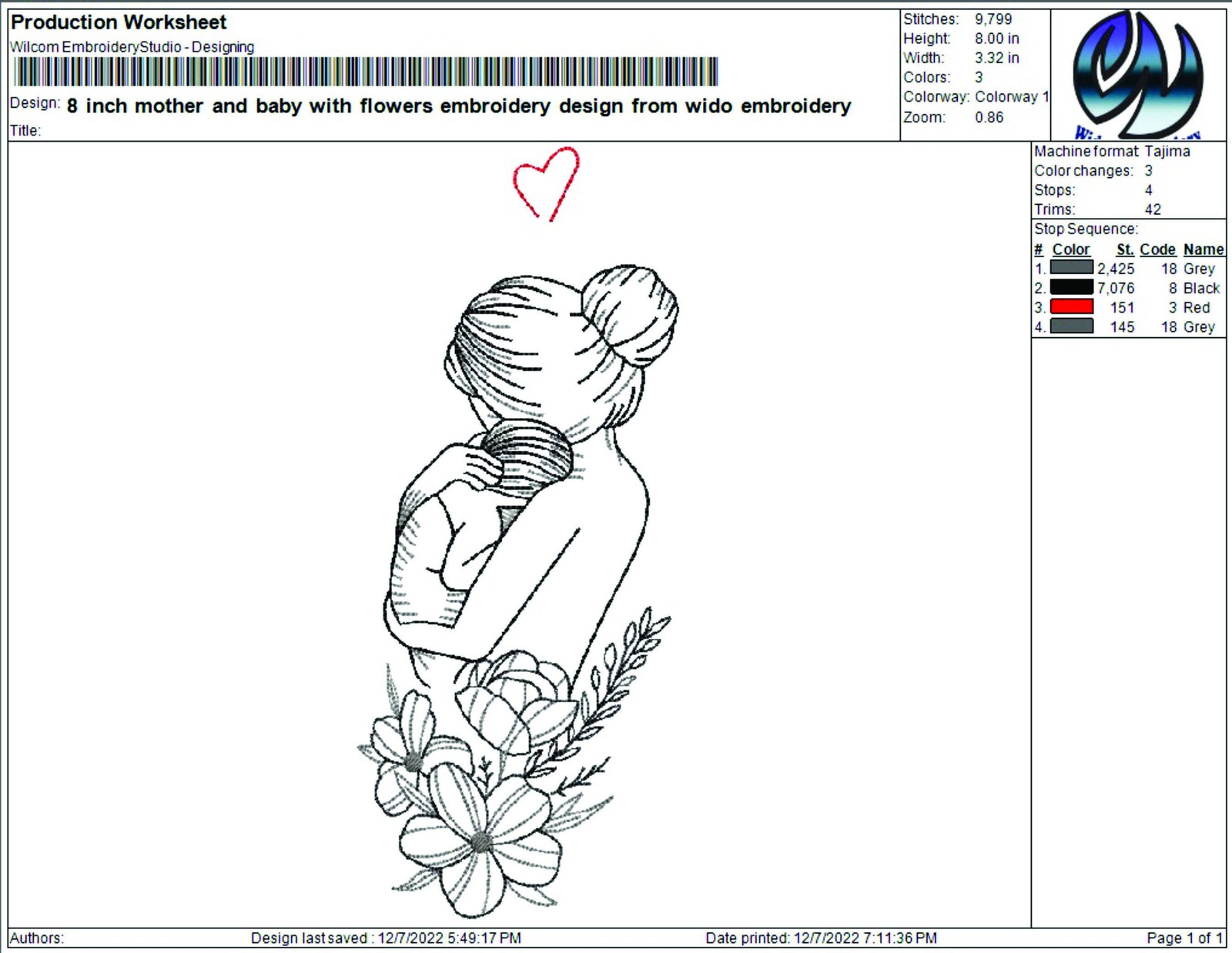Image resolution: width=1232 pixels, height=953 pixels.
Task: Click stitch count '7,076' in row 2
Action: [x=1116, y=288]
